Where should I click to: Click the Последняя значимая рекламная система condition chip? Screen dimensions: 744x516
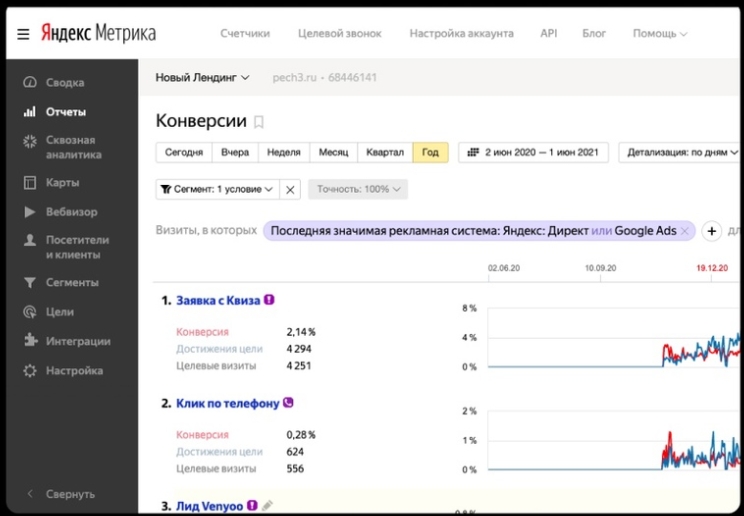click(479, 231)
